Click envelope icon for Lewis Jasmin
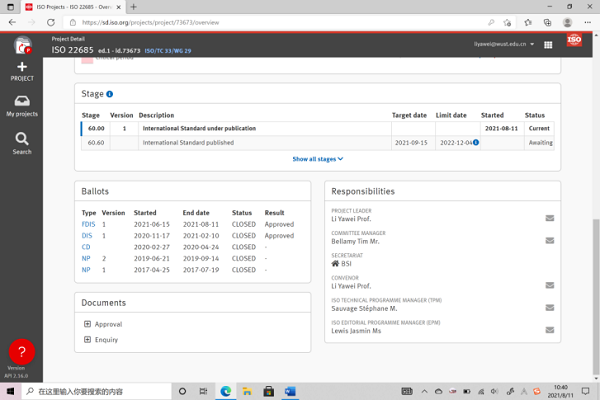Viewport: 600px width, 400px height. tap(549, 330)
